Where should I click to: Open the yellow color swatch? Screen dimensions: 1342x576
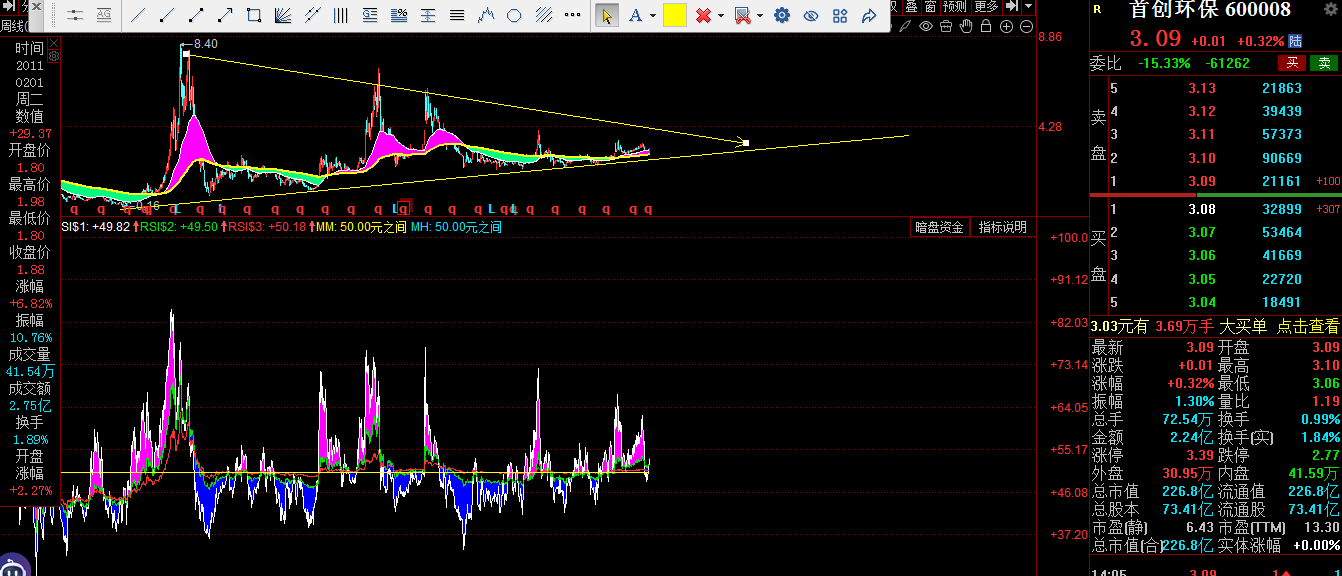tap(674, 15)
